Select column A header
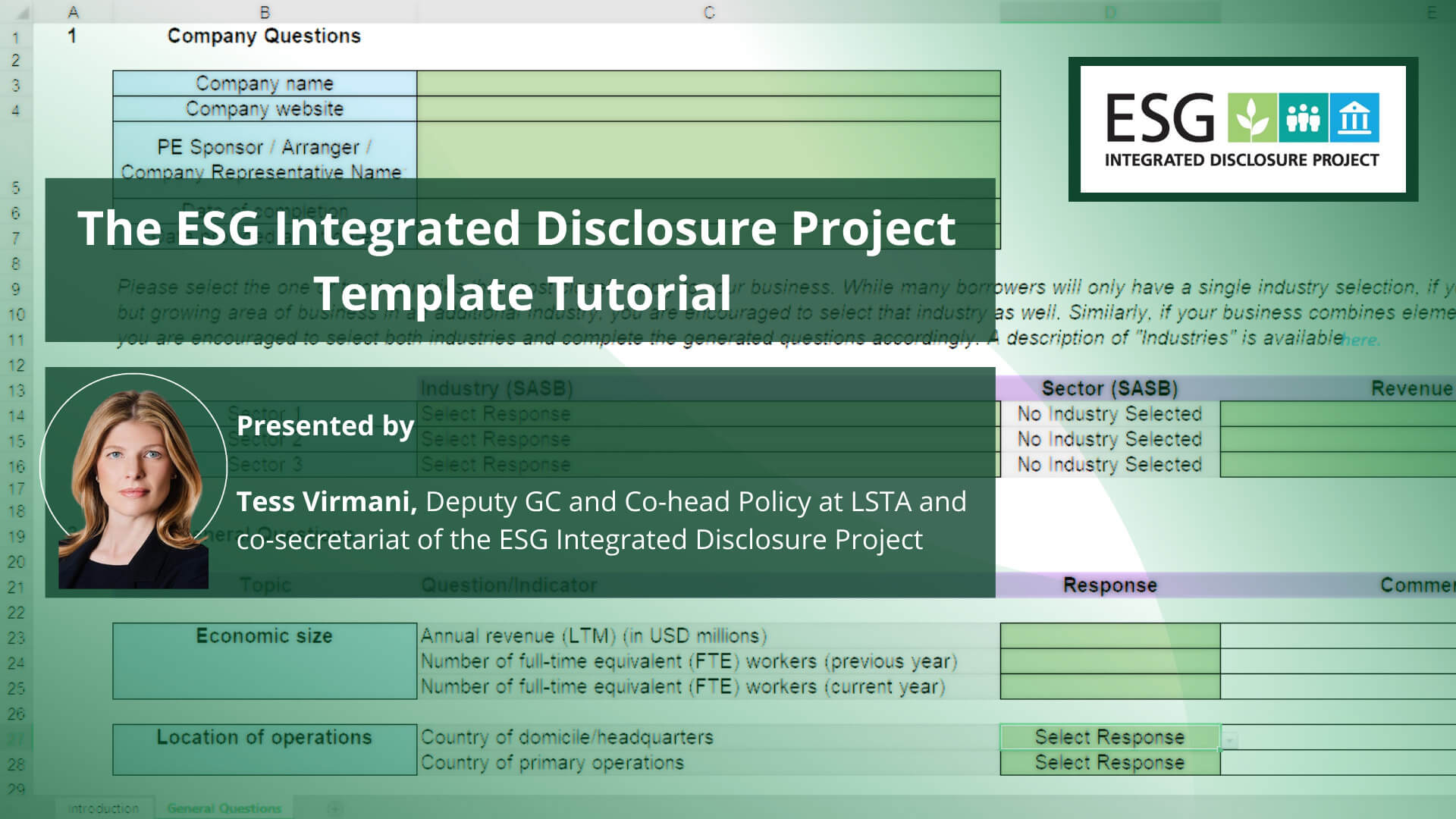Viewport: 1456px width, 819px height. [x=73, y=11]
